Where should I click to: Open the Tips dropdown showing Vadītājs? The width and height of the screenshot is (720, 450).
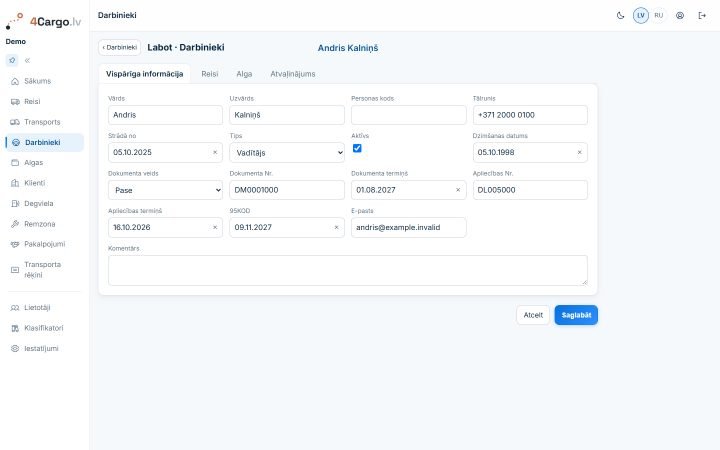pos(287,152)
